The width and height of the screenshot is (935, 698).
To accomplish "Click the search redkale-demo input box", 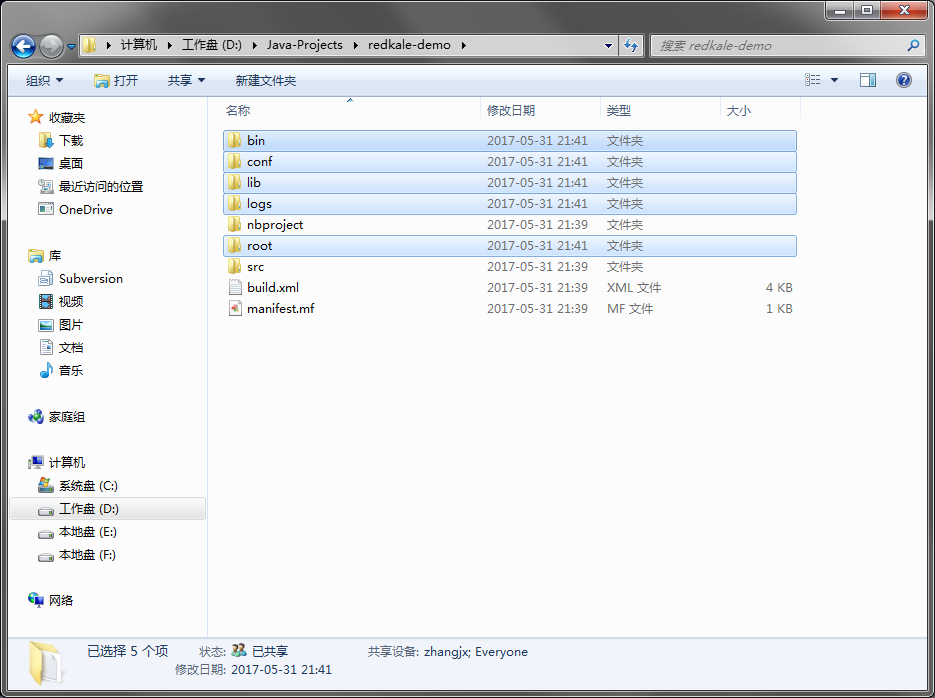I will point(780,45).
